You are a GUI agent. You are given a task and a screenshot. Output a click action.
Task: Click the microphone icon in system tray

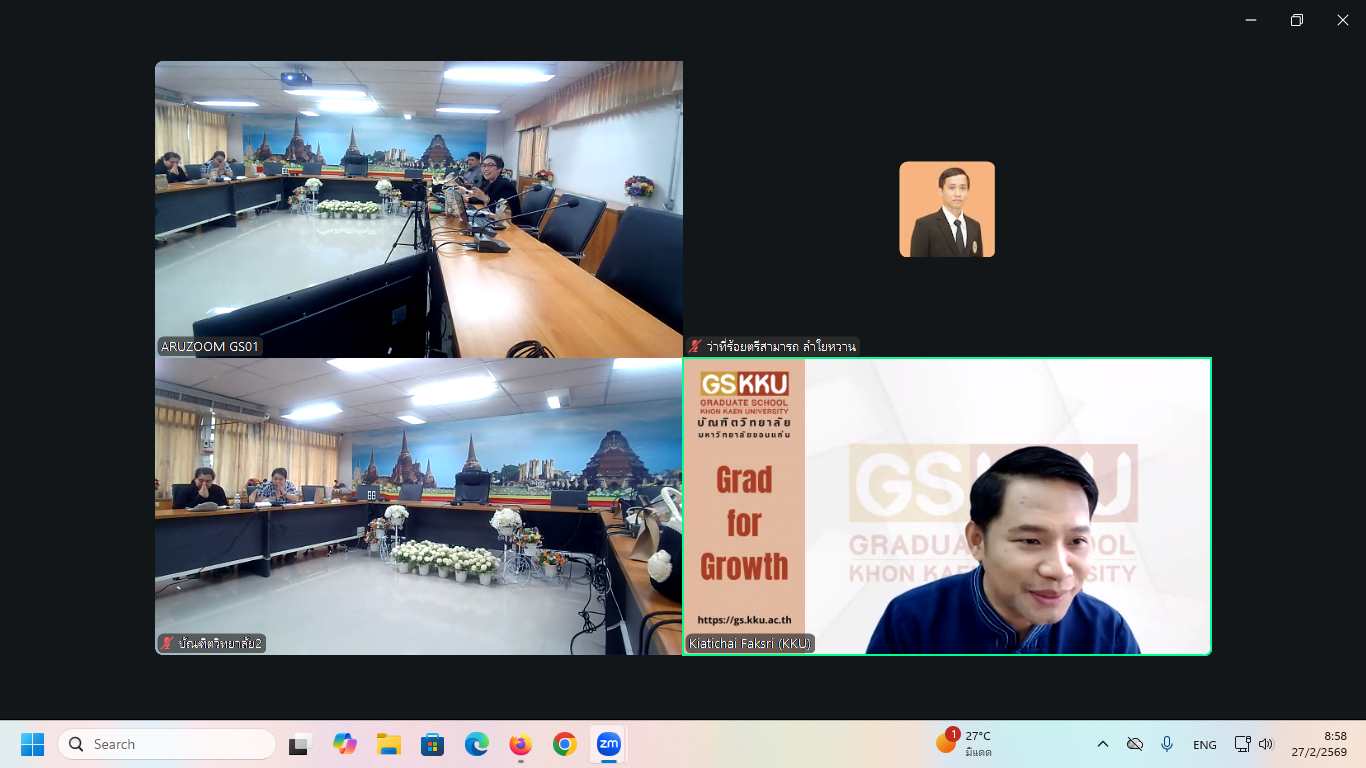tap(1167, 744)
